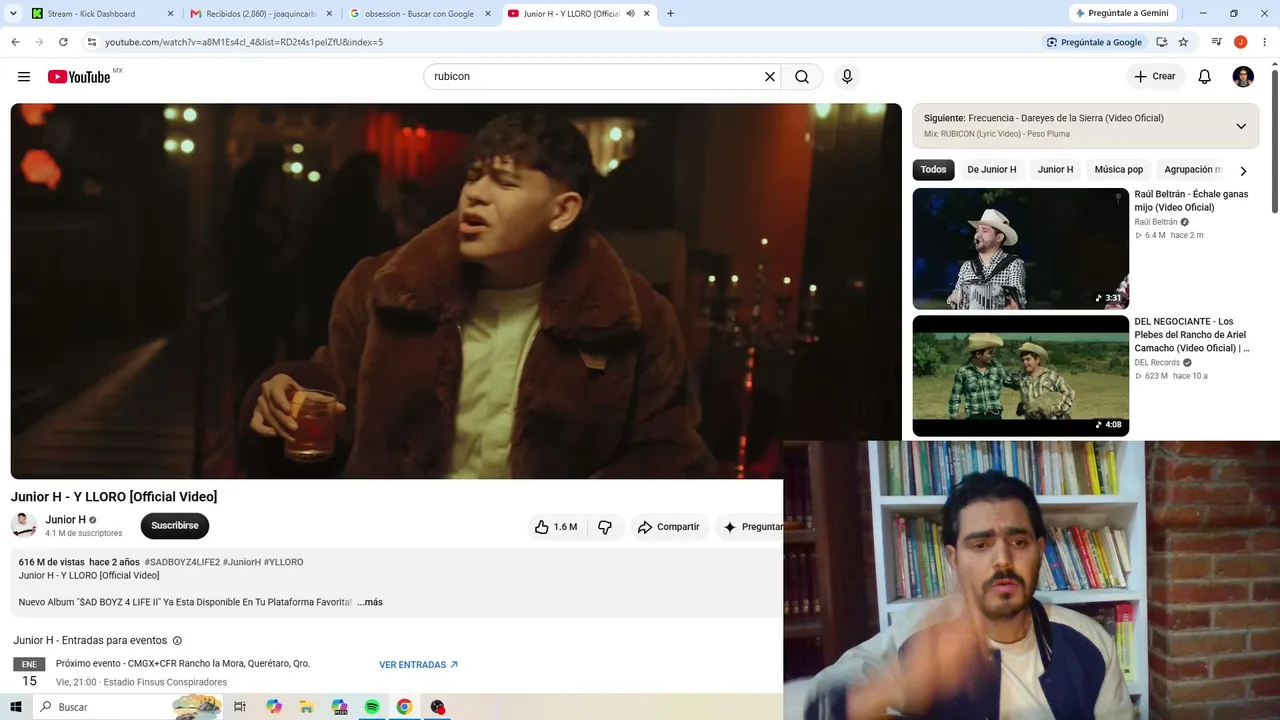Select the Junior H filter chip
Screen dimensions: 1280x720
pos(1055,170)
